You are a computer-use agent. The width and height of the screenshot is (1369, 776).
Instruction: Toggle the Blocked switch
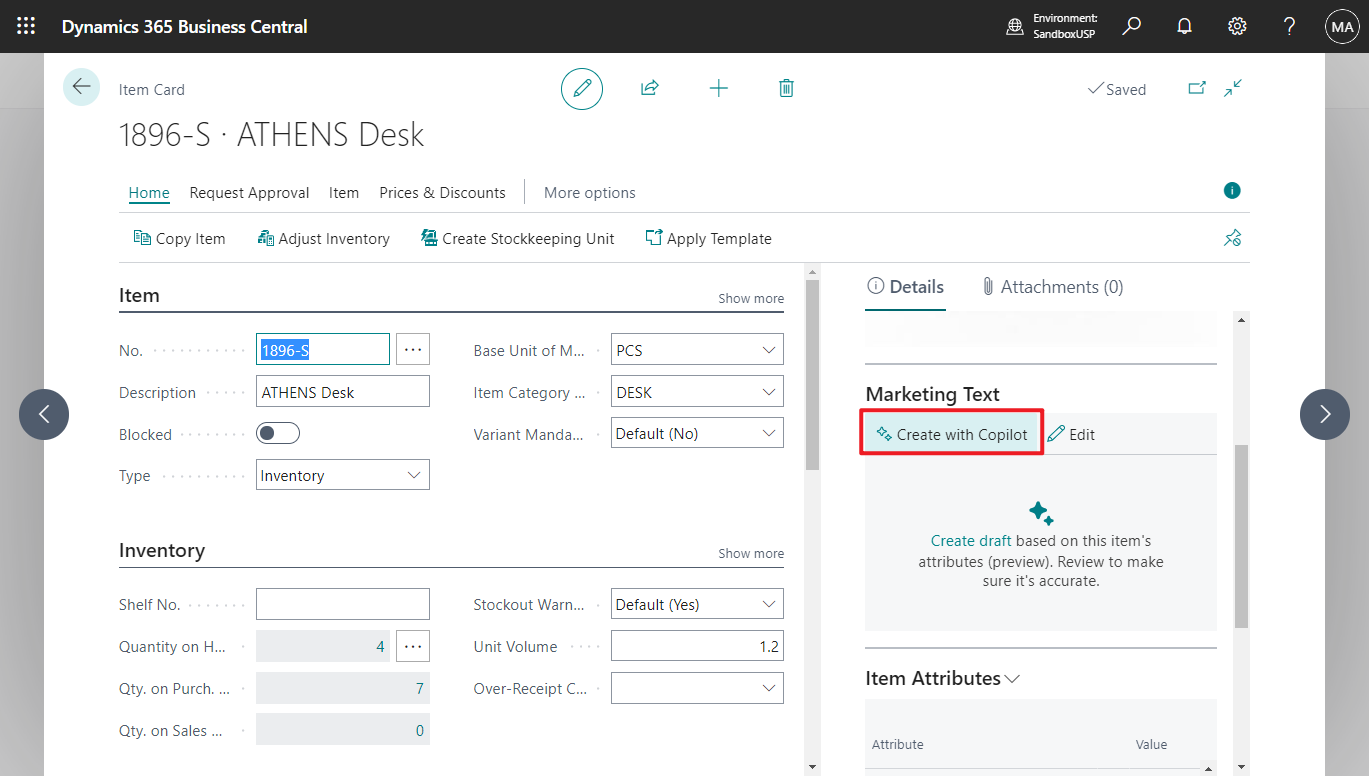tap(277, 433)
